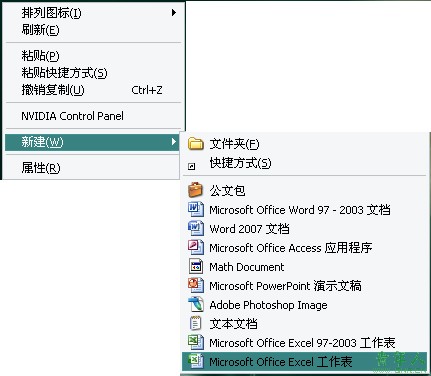The height and width of the screenshot is (376, 431).
Task: Click the briefcase icon beside 公文包
Action: 196,190
